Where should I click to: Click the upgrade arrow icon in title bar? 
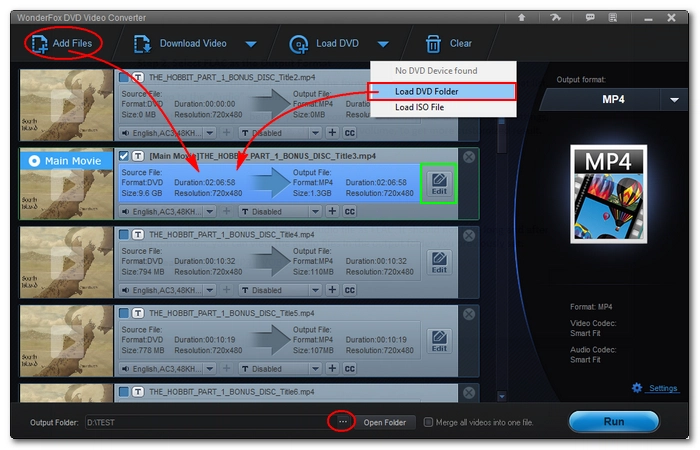pos(521,17)
